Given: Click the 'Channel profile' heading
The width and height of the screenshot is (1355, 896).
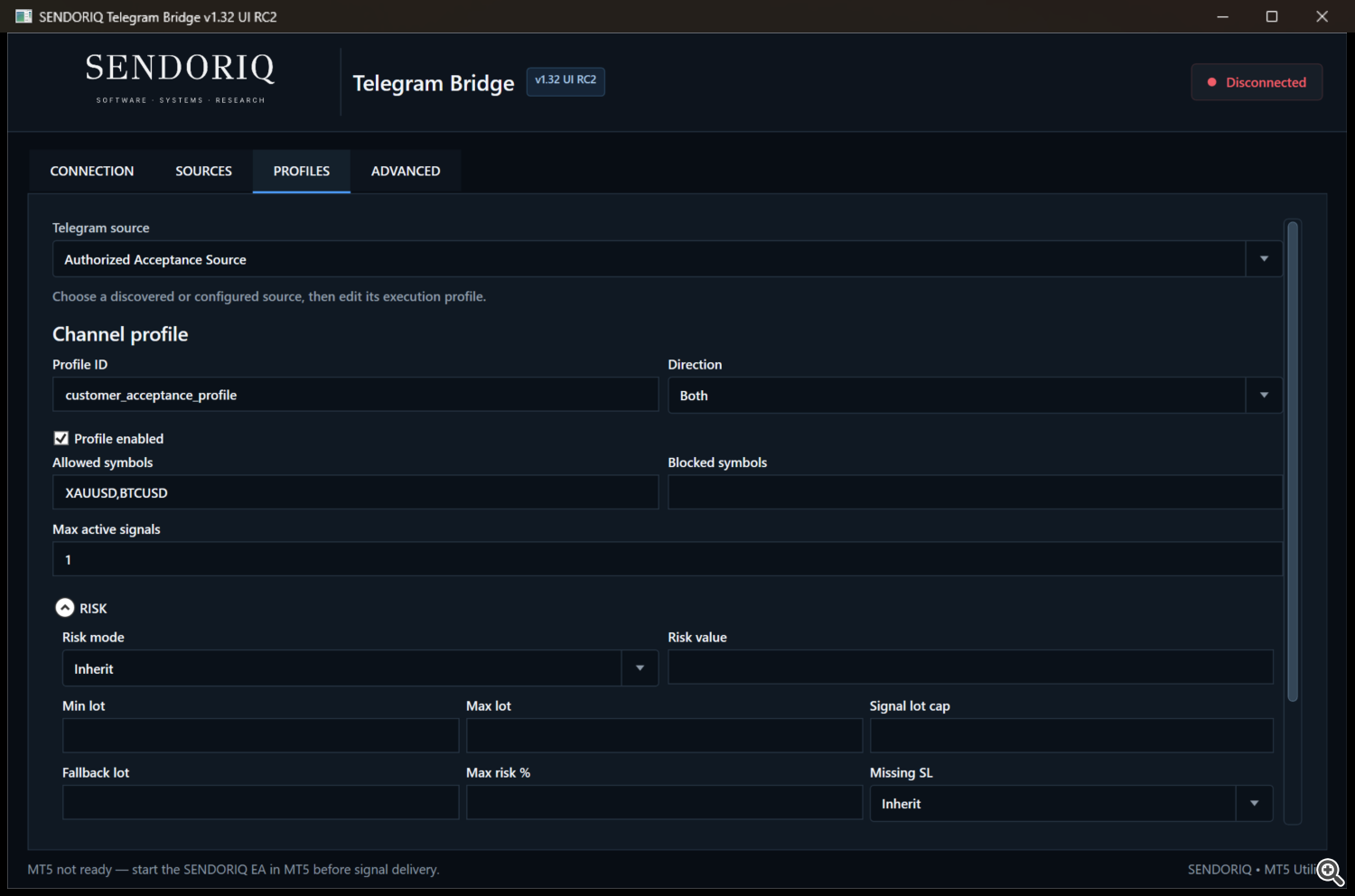Looking at the screenshot, I should click(120, 334).
